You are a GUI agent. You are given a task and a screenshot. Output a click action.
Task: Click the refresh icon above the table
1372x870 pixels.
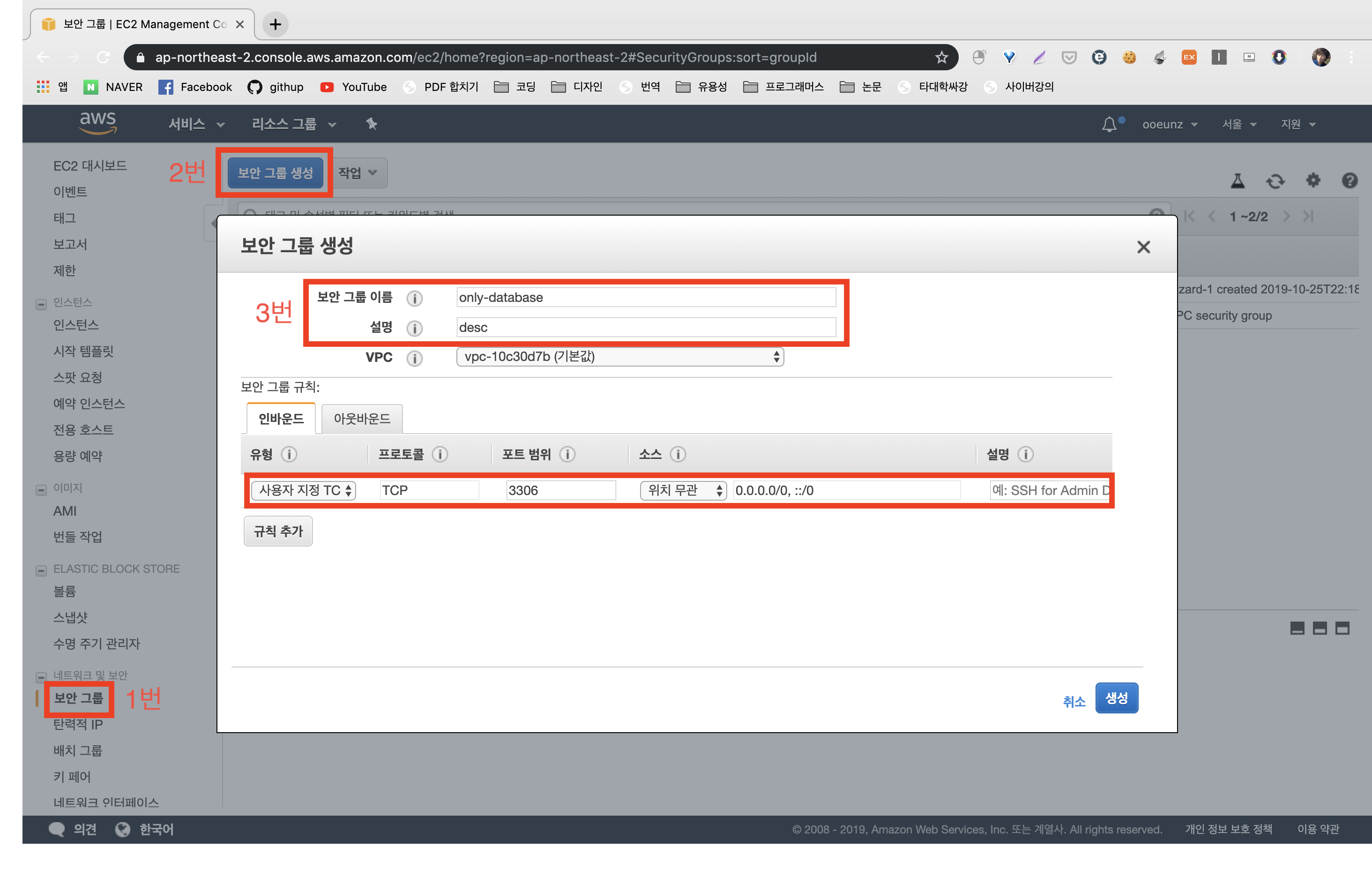click(1275, 181)
